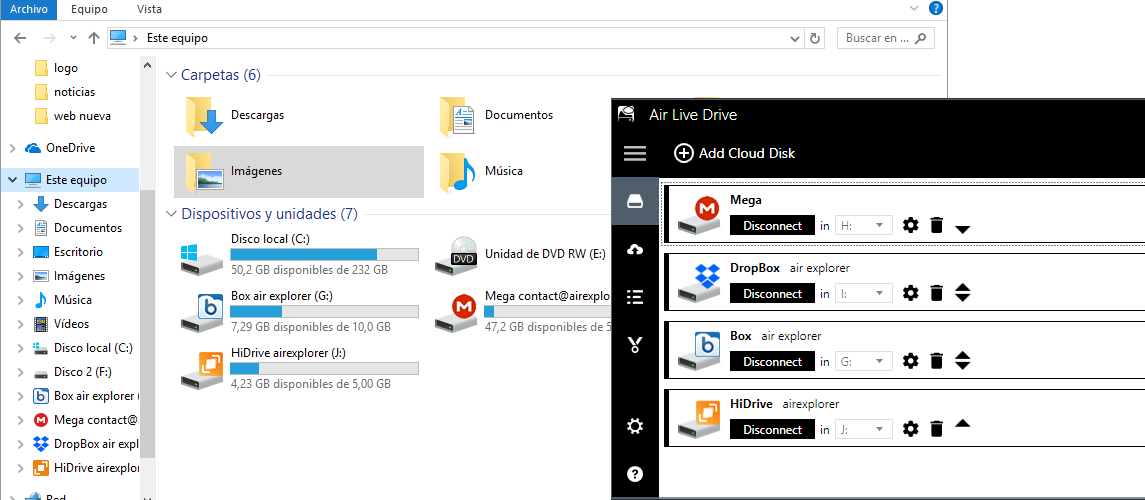The height and width of the screenshot is (500, 1145).
Task: Open the cloud upload sidebar icon
Action: pos(635,250)
